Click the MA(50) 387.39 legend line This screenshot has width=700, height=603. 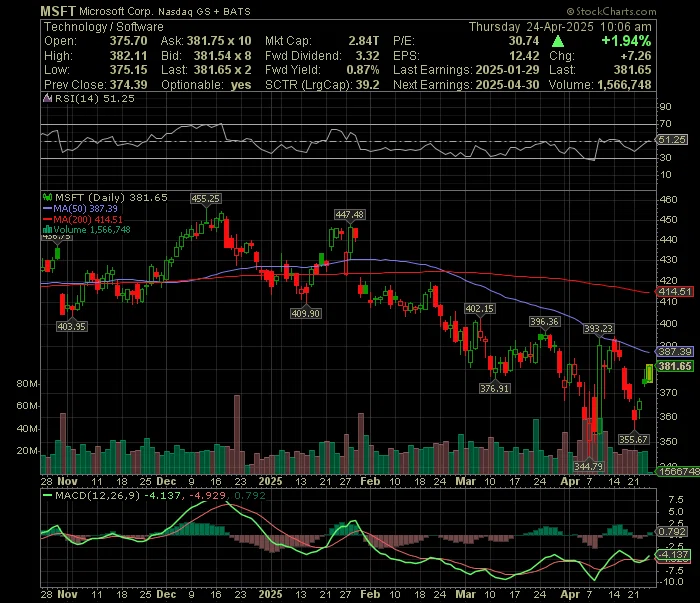tap(47, 208)
